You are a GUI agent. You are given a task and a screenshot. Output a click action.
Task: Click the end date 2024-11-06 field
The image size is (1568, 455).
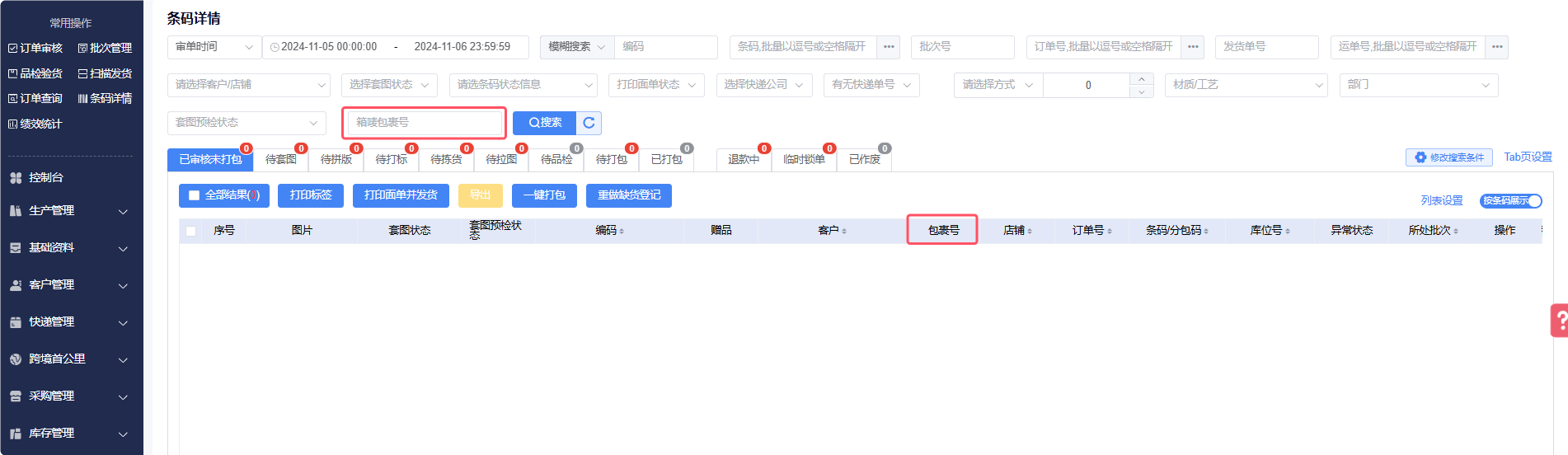click(462, 47)
